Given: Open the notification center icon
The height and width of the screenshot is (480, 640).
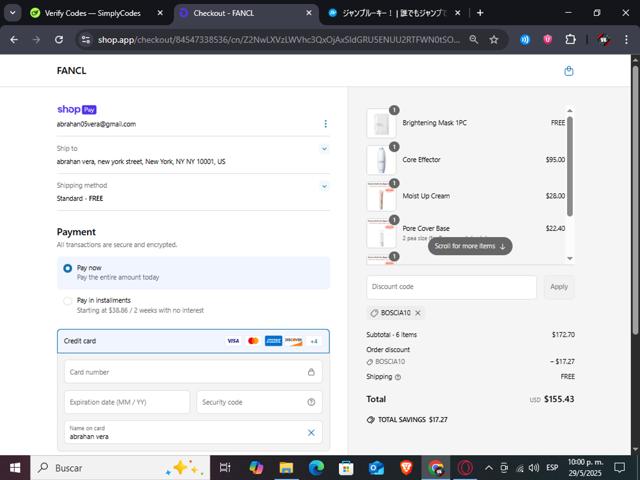Looking at the screenshot, I should coord(620,468).
